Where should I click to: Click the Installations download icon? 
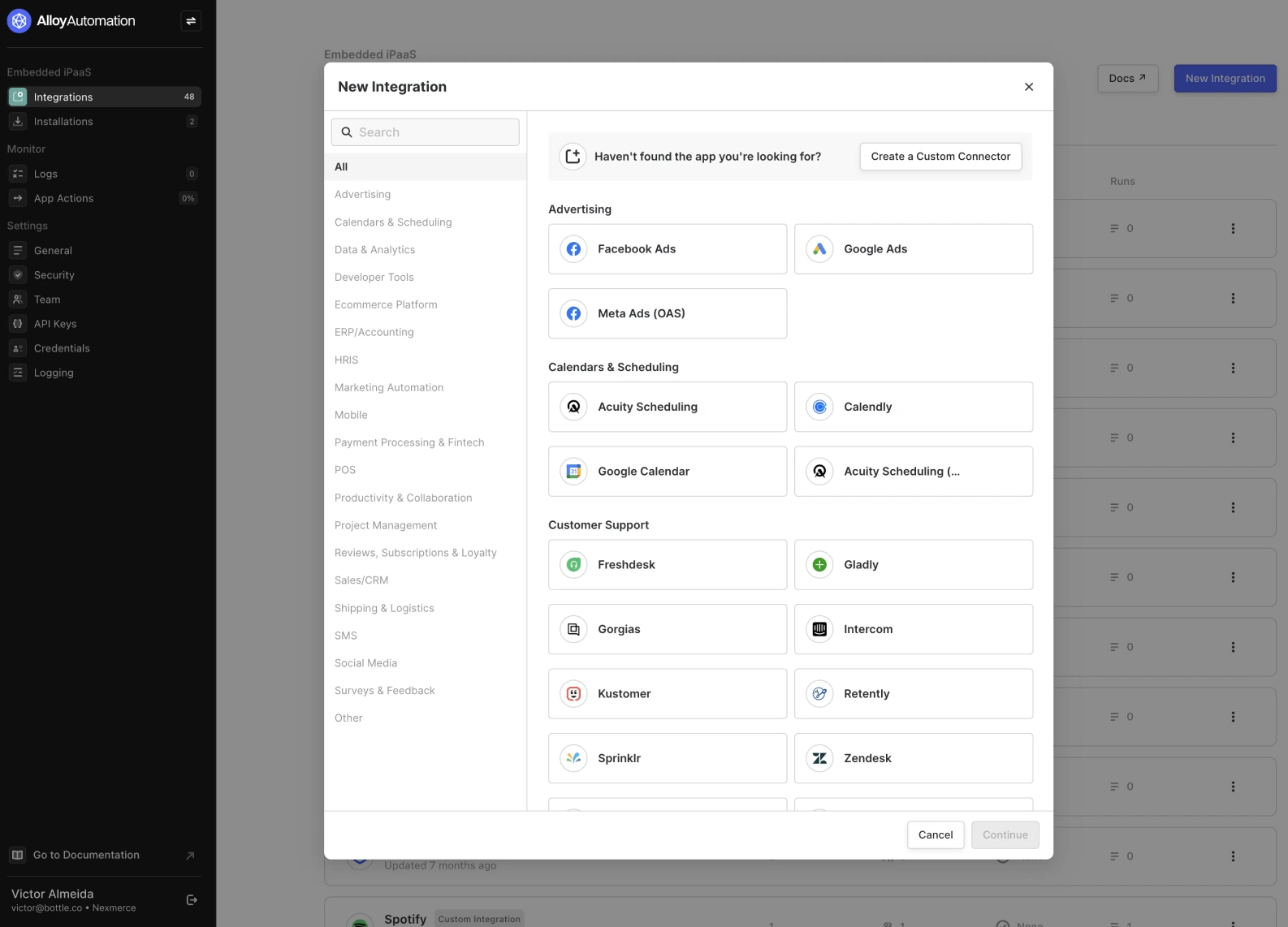[18, 122]
